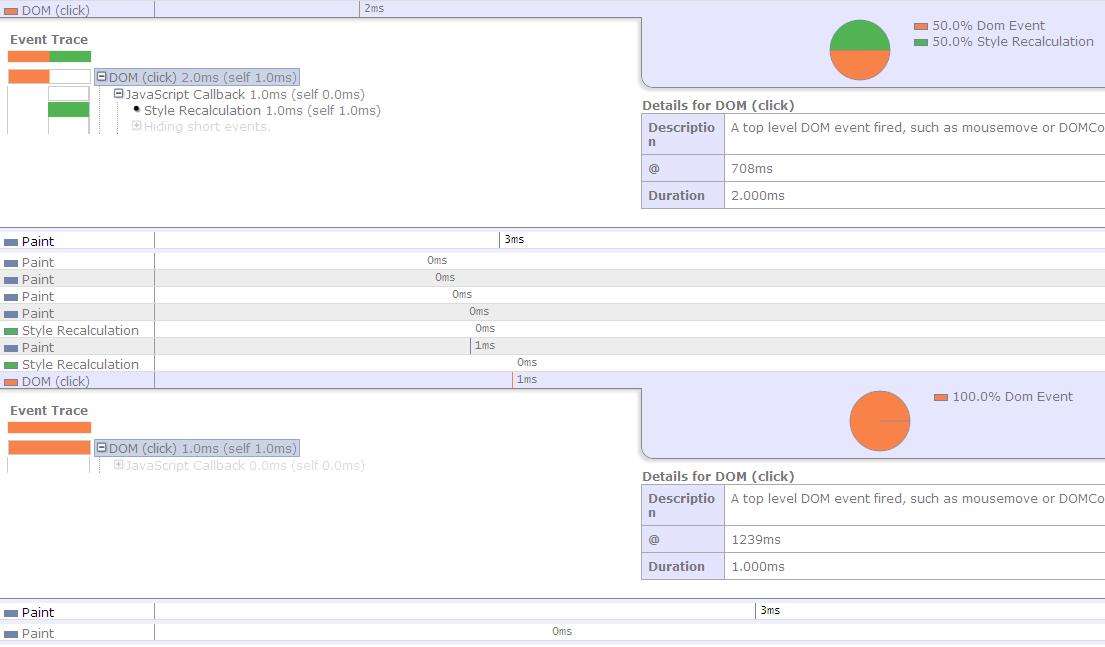Select the first Style Recalculation row
The height and width of the screenshot is (647, 1105).
pyautogui.click(x=552, y=330)
